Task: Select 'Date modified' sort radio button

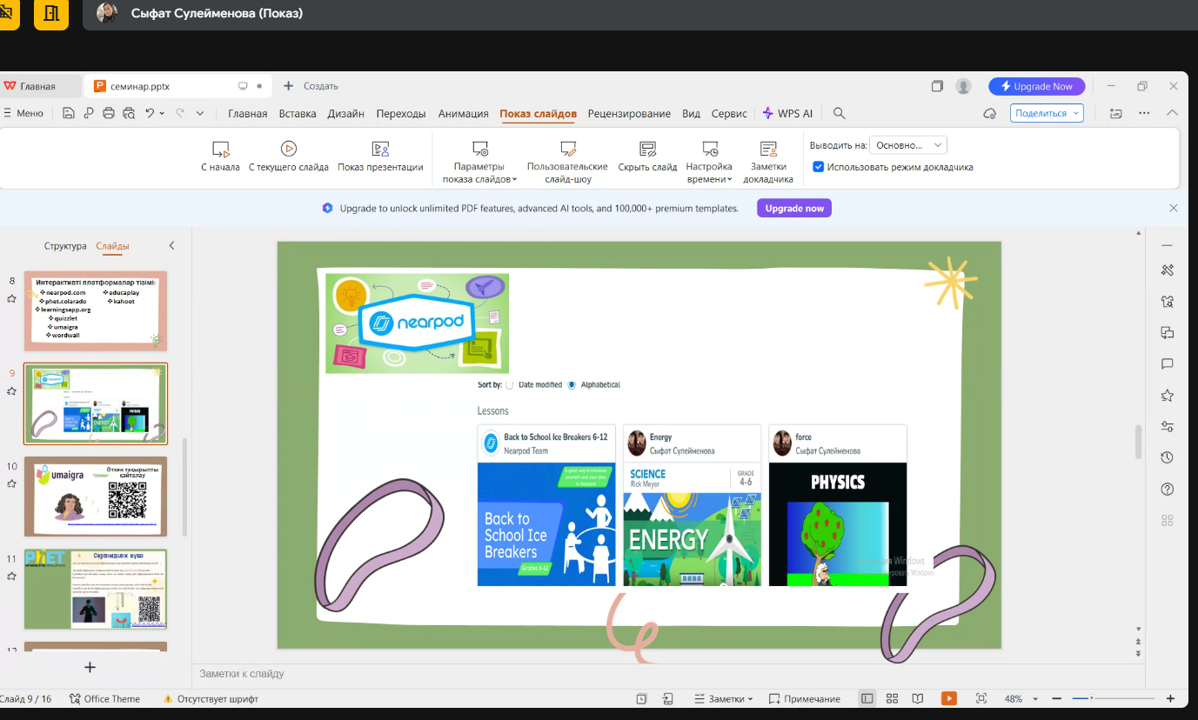Action: (509, 385)
